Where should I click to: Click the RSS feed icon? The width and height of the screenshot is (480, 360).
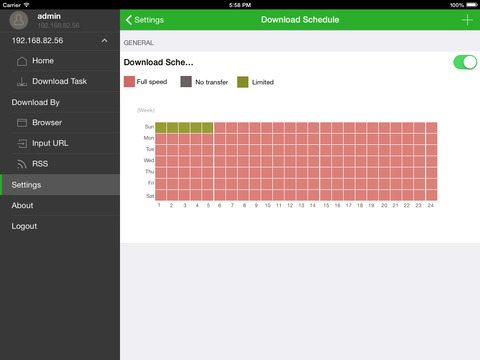(x=22, y=164)
